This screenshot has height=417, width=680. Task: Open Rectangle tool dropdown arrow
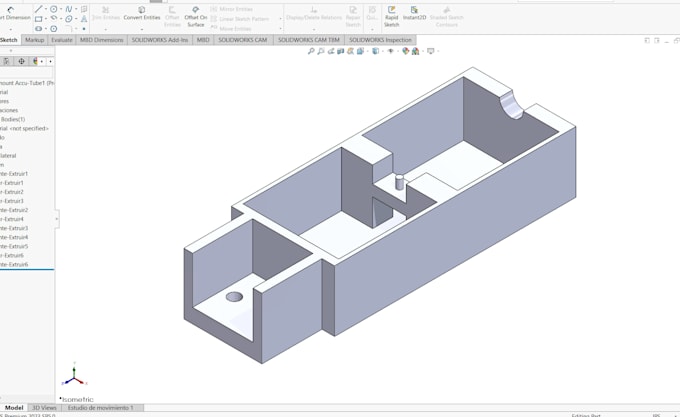[46, 19]
